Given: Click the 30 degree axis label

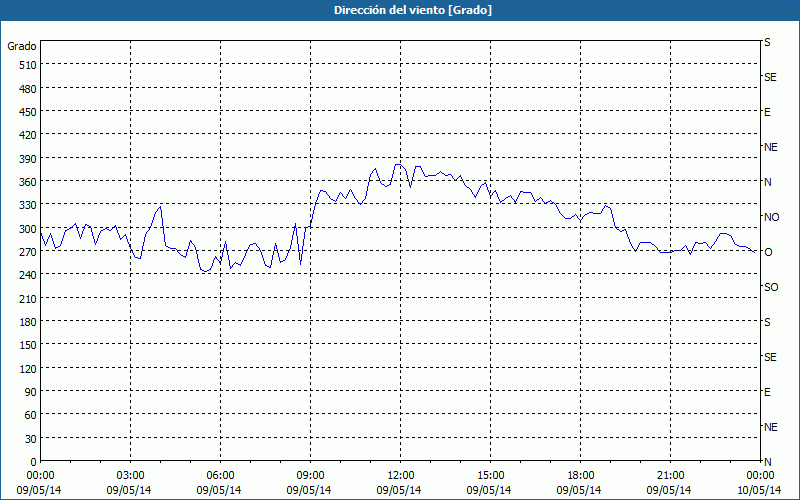Looking at the screenshot, I should click(x=31, y=439).
